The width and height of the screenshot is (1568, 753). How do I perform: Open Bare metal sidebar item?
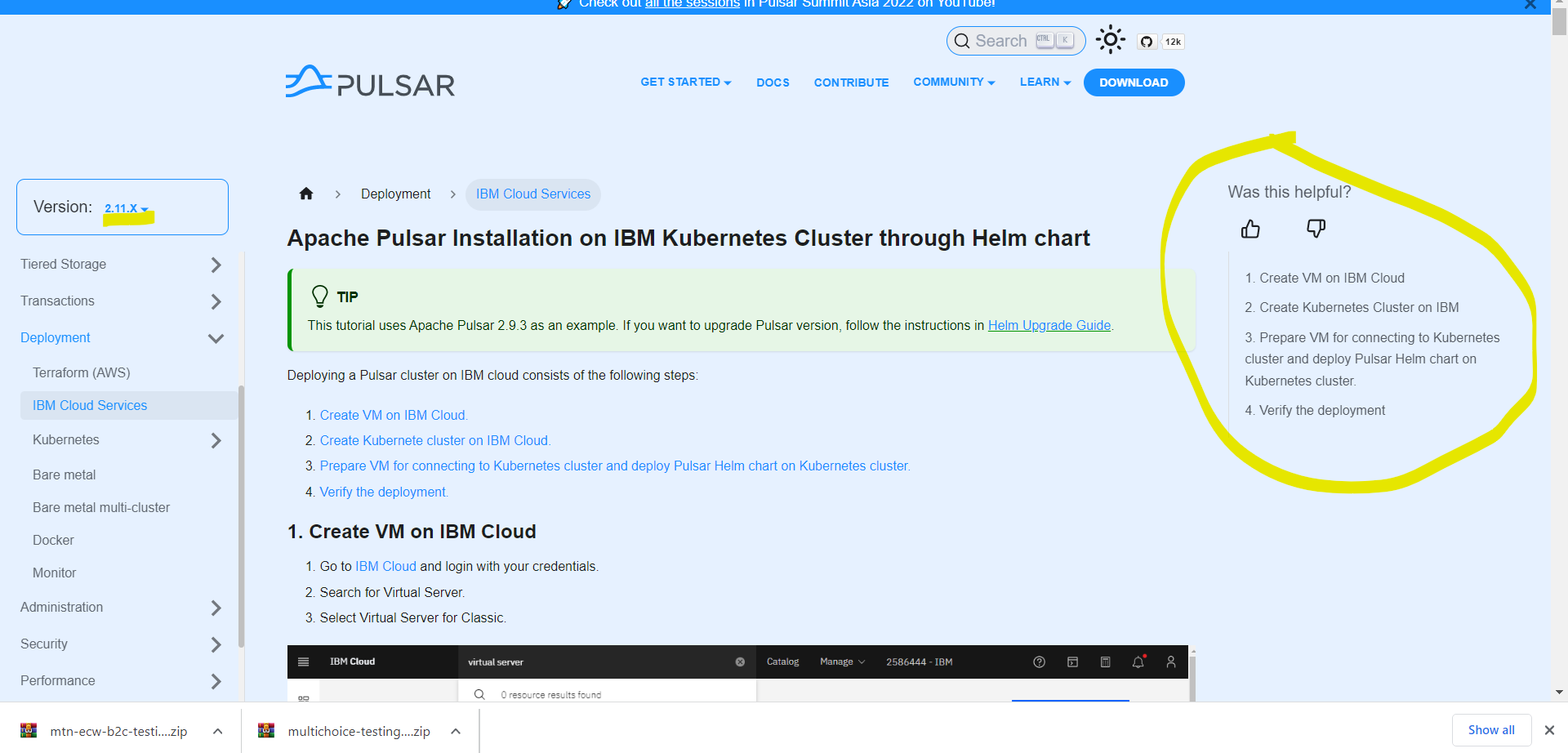click(x=64, y=475)
